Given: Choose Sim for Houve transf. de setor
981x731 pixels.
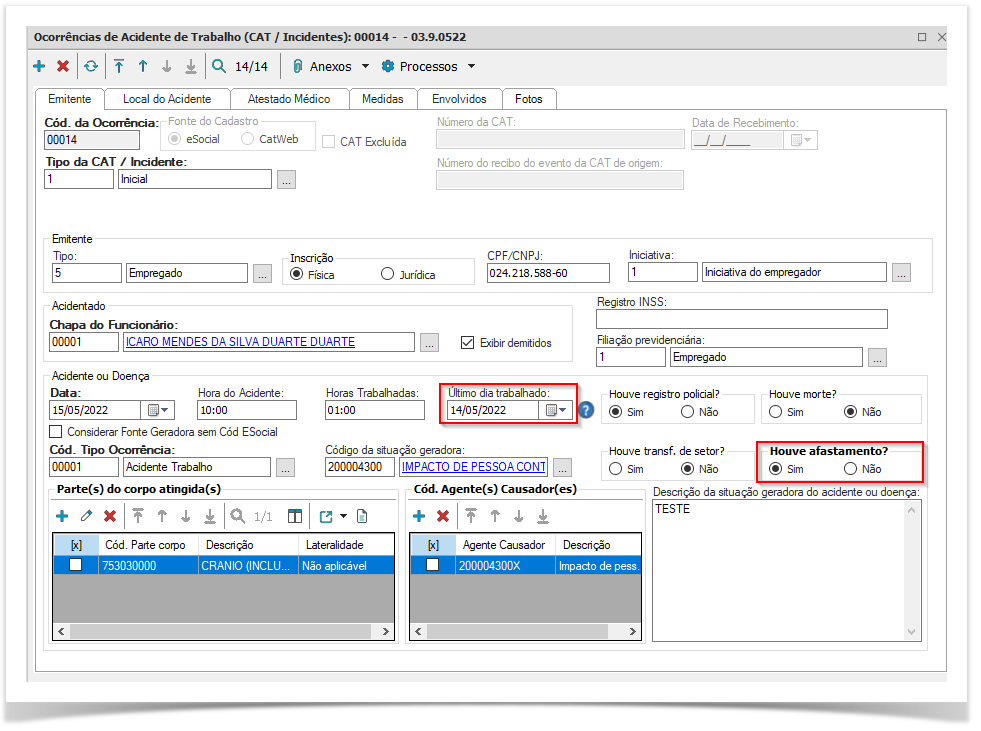Looking at the screenshot, I should tap(616, 469).
